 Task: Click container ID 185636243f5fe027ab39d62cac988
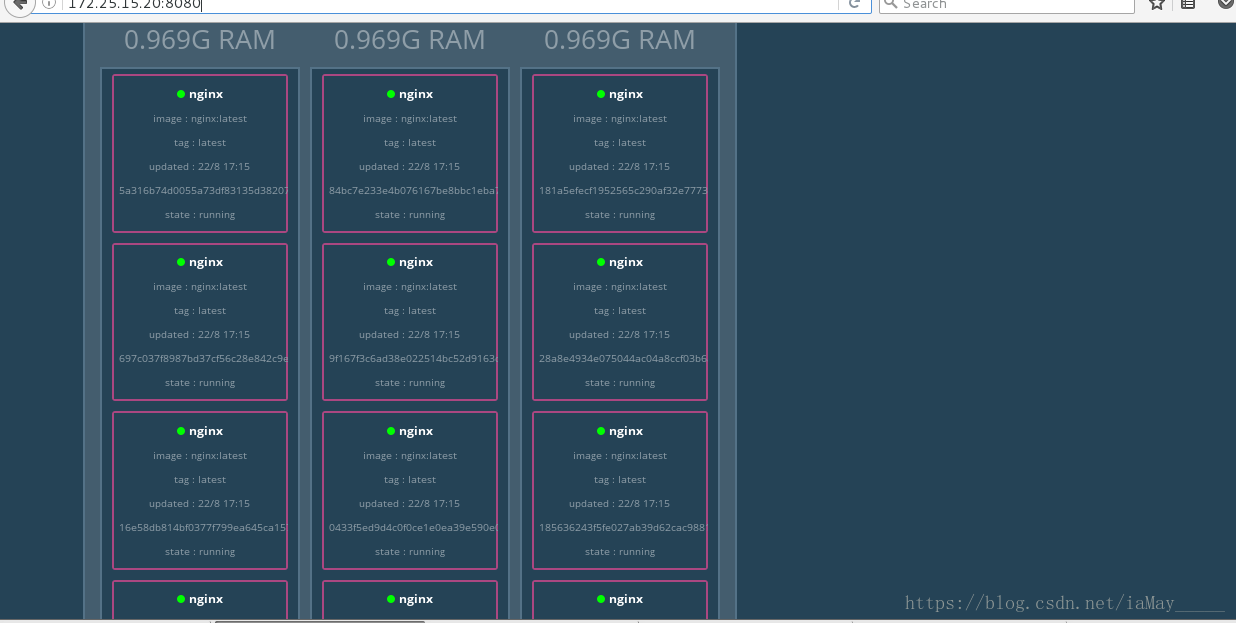click(x=622, y=527)
